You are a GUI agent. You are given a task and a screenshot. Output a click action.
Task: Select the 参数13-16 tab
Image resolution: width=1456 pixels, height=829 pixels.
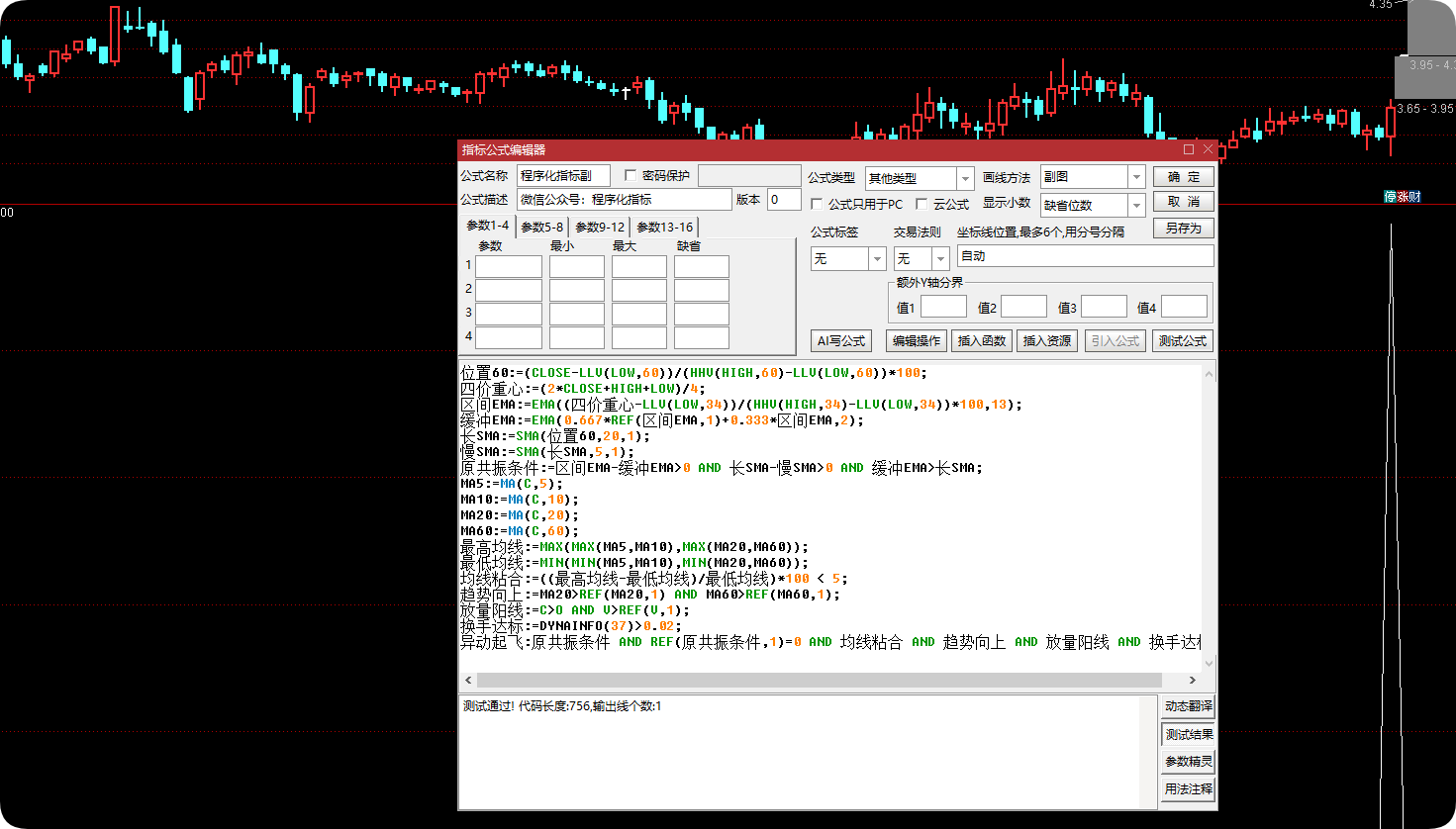(665, 228)
